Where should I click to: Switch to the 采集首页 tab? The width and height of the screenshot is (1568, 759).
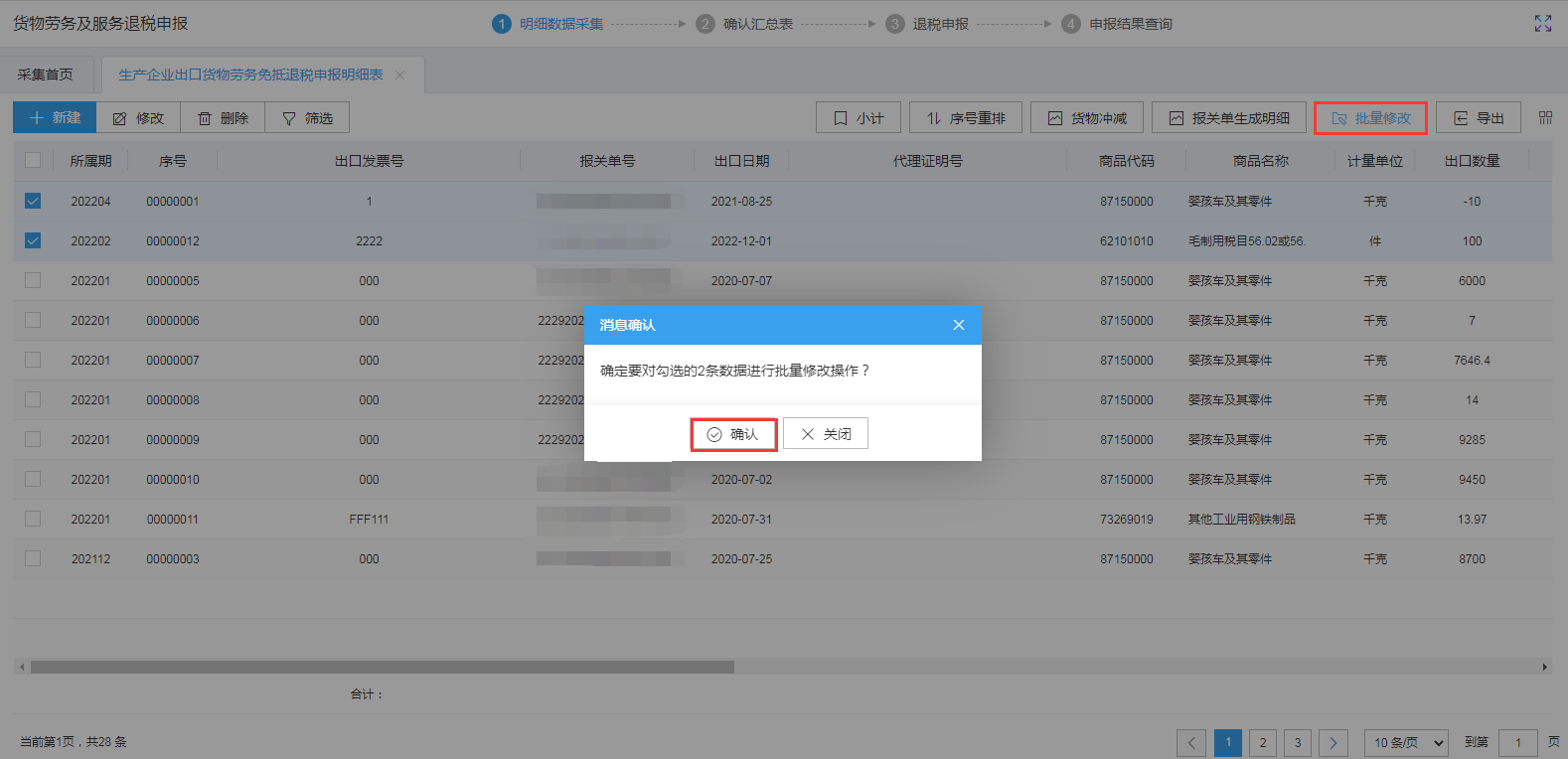46,75
